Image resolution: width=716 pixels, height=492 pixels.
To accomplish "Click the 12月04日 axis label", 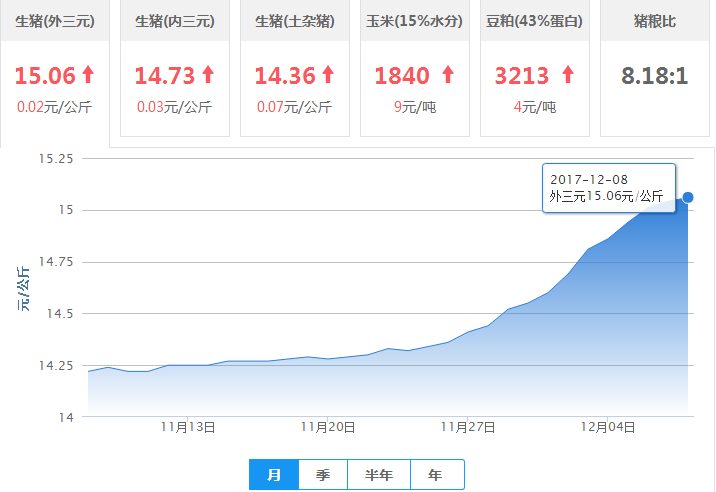I will tap(608, 428).
